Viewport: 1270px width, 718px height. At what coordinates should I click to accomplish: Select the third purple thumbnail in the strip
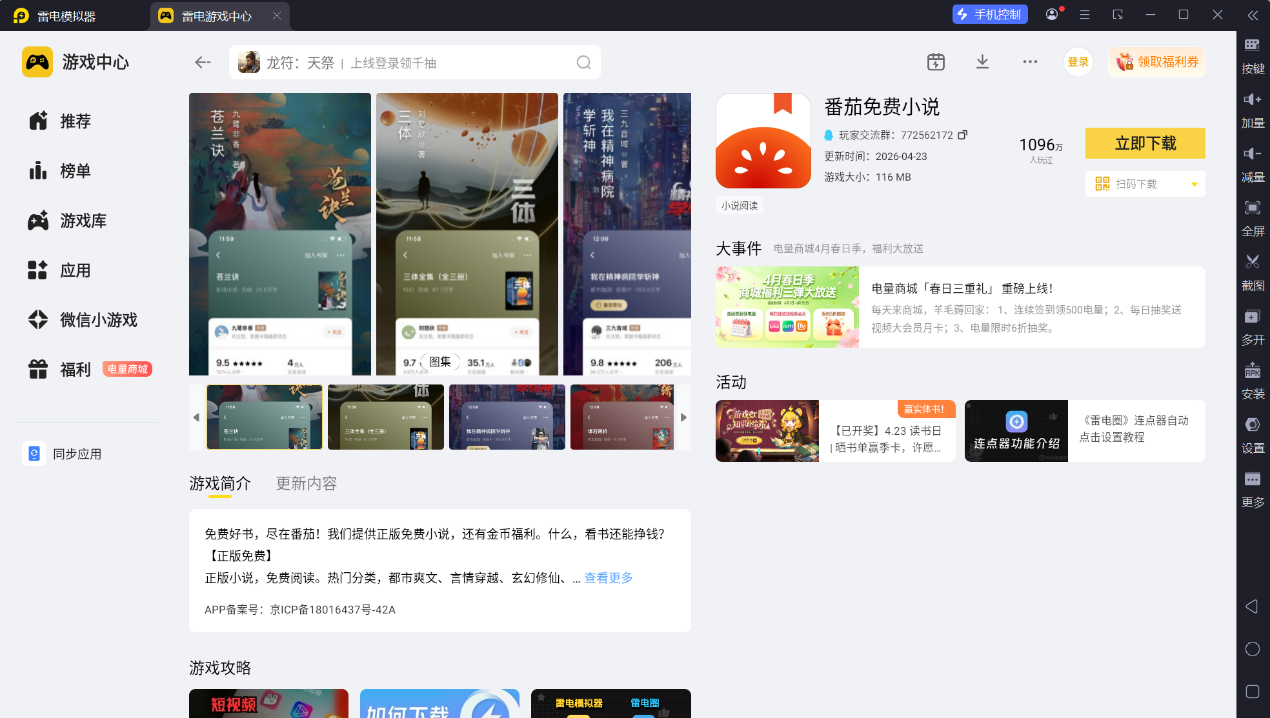507,417
